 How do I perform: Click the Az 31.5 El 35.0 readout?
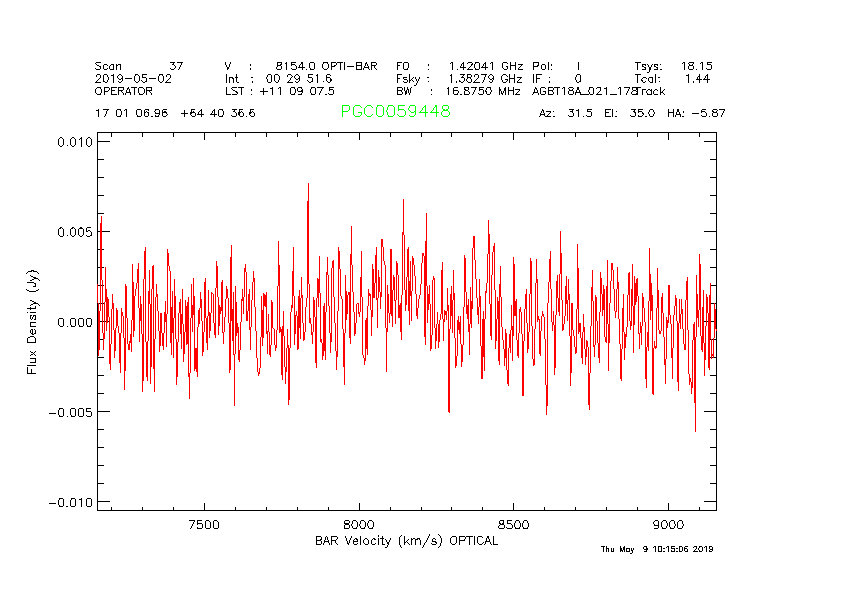click(x=597, y=113)
